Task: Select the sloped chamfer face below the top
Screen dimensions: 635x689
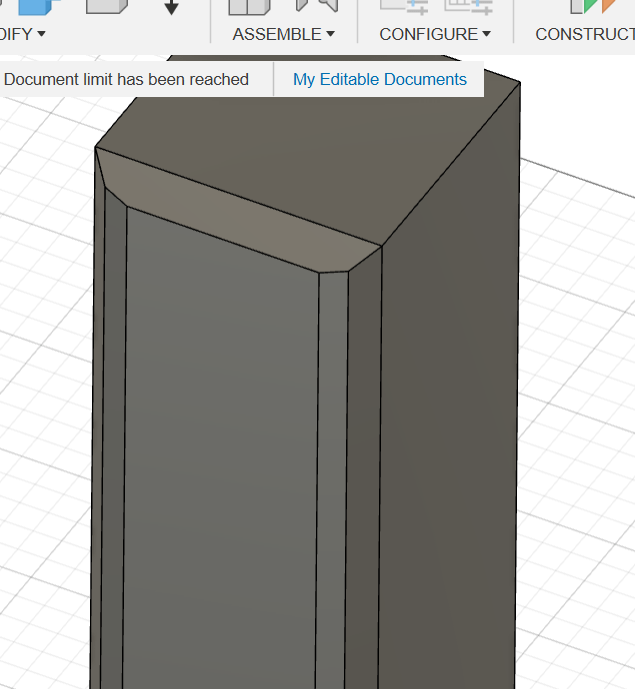Action: [x=237, y=211]
